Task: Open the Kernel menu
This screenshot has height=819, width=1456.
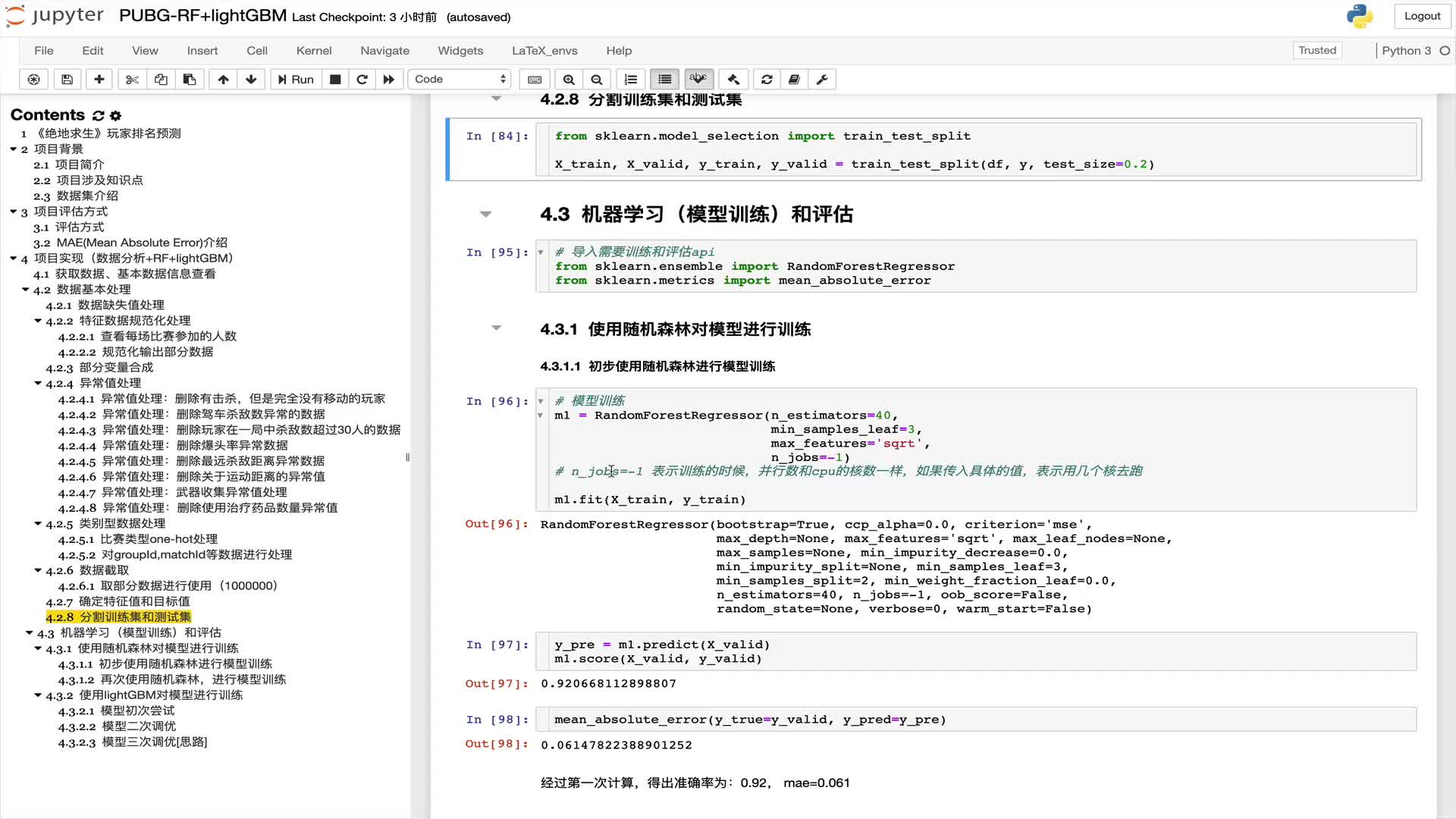Action: [314, 51]
